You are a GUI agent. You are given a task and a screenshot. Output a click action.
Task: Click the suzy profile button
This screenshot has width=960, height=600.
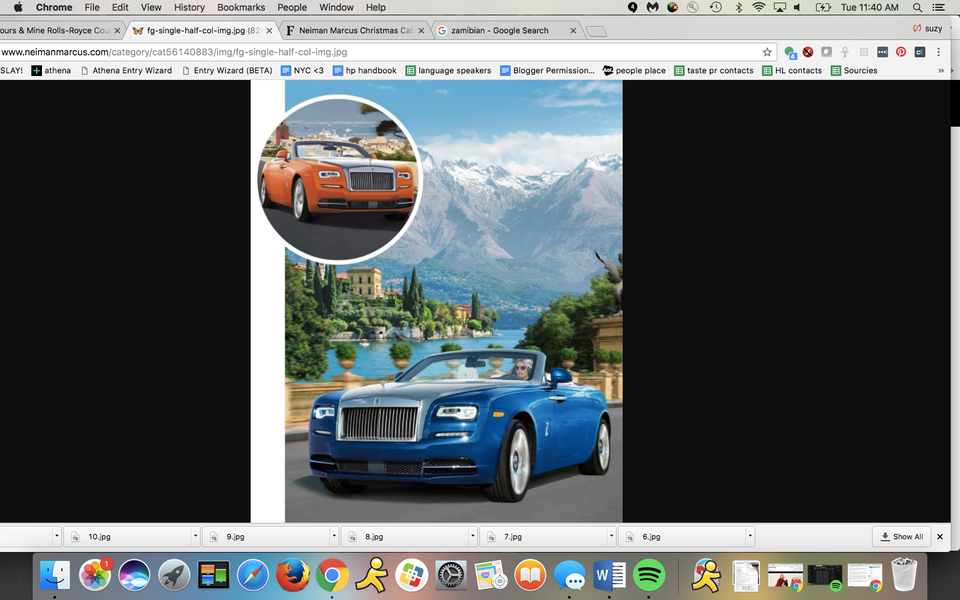click(927, 28)
